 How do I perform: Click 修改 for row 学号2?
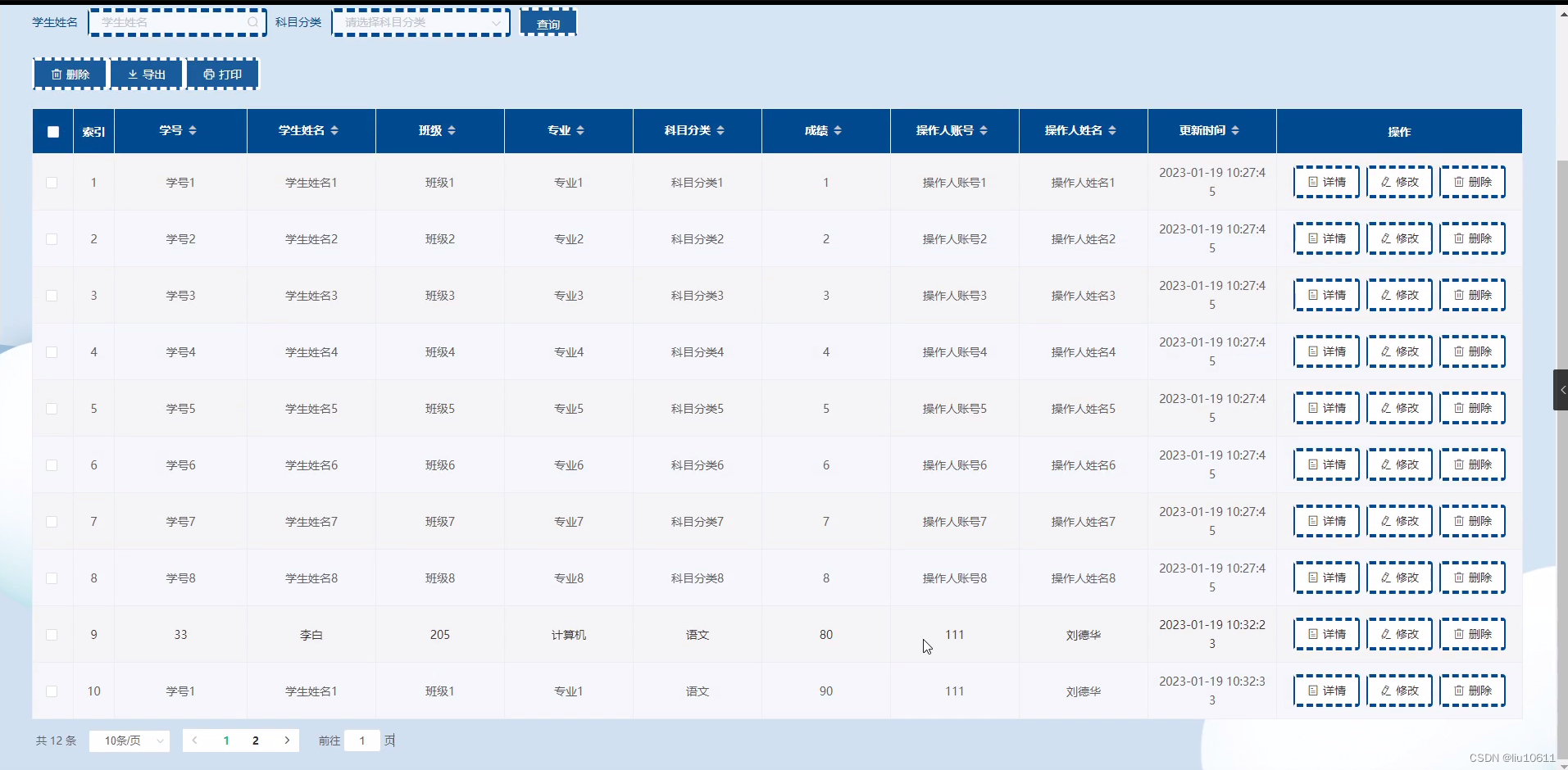(x=1399, y=238)
